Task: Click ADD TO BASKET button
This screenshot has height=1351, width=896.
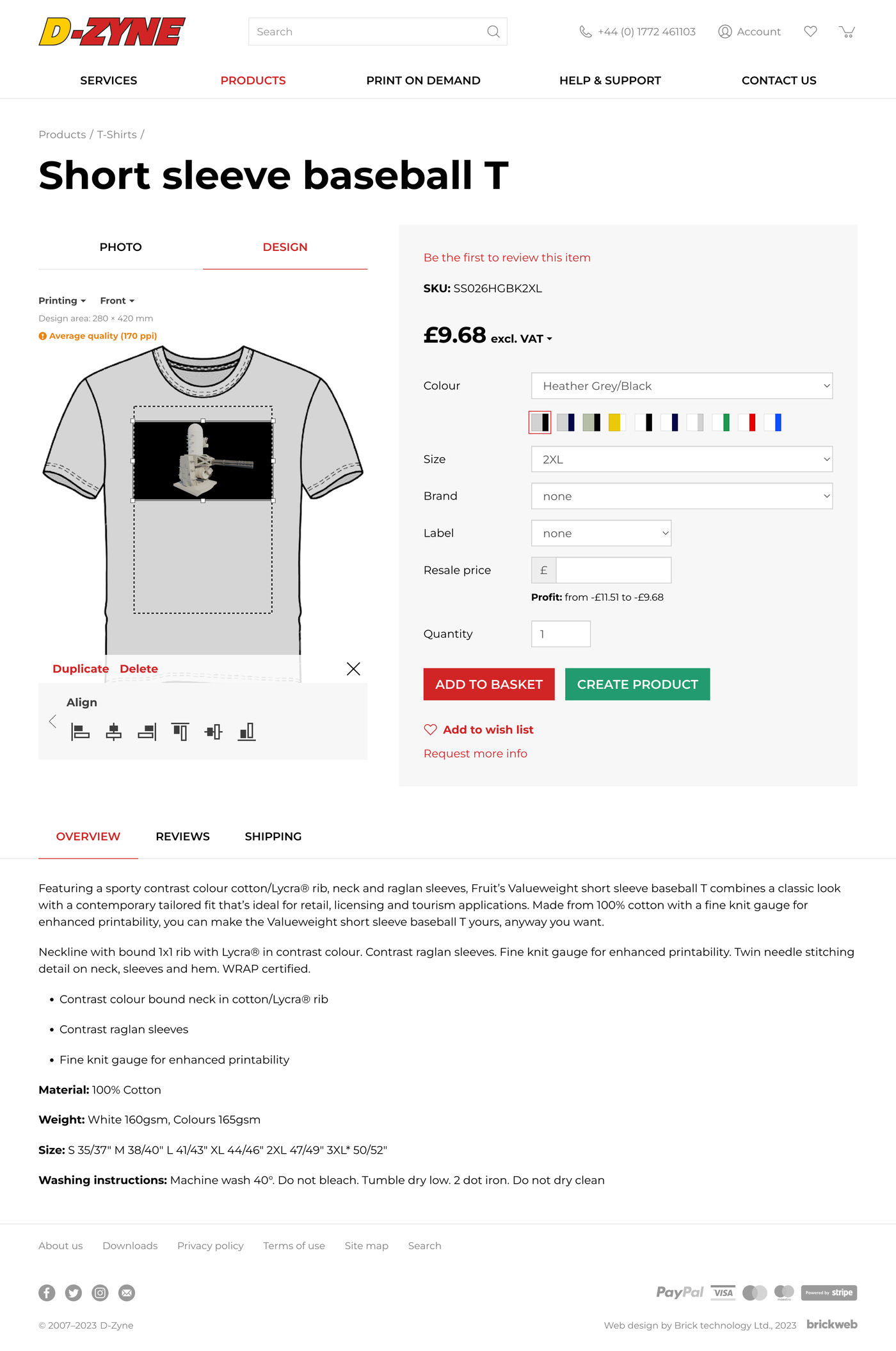Action: point(489,684)
